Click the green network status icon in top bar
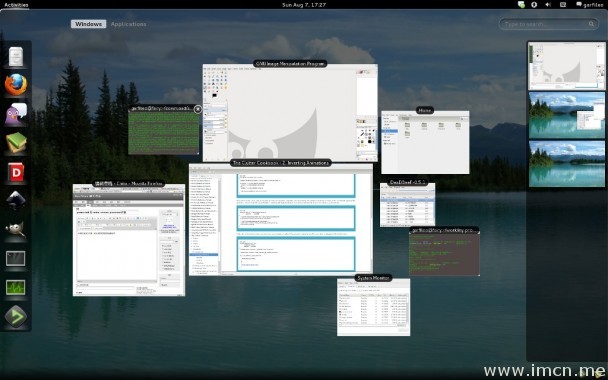This screenshot has height=380, width=608. click(521, 5)
